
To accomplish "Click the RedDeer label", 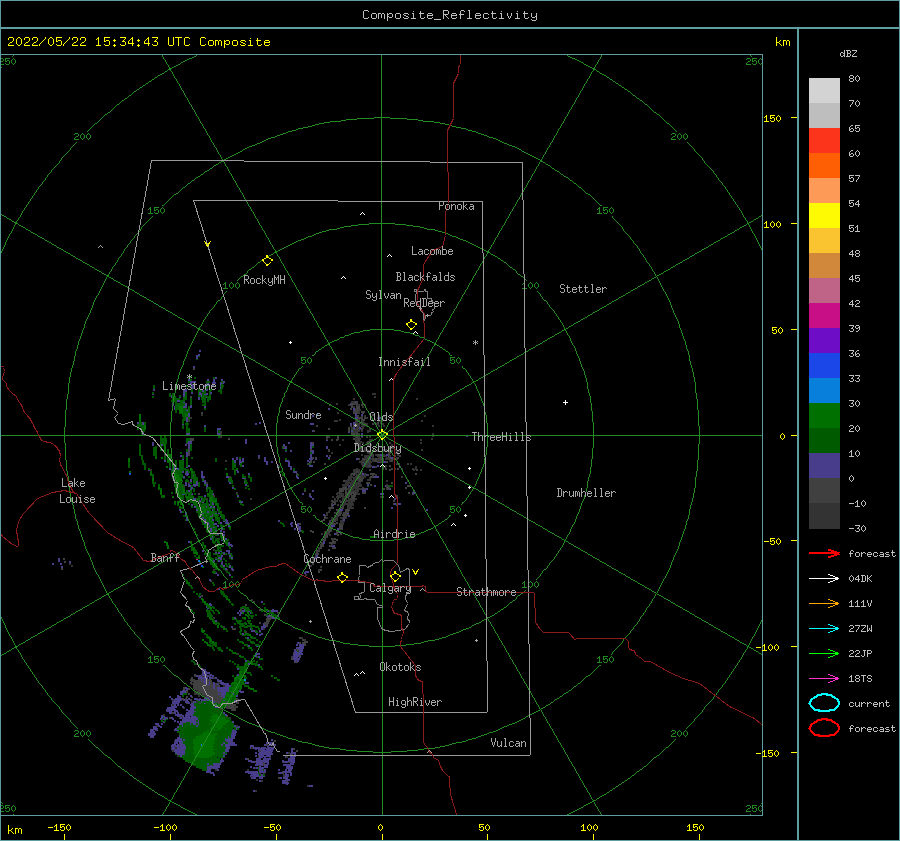I will (424, 303).
